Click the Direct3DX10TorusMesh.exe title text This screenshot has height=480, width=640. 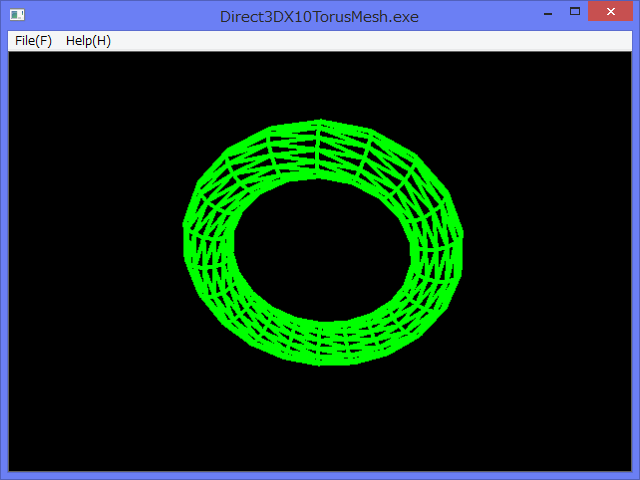click(x=319, y=17)
